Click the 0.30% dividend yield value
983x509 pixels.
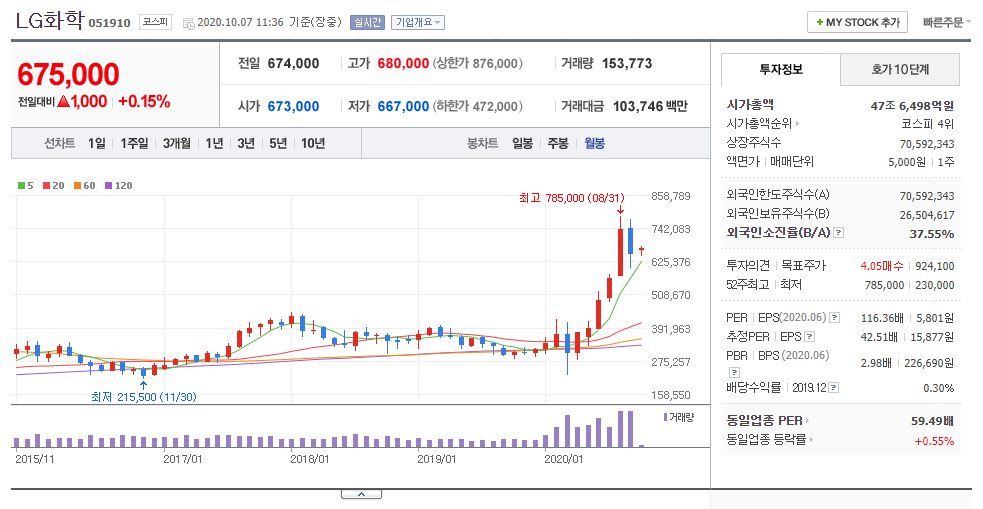point(938,388)
